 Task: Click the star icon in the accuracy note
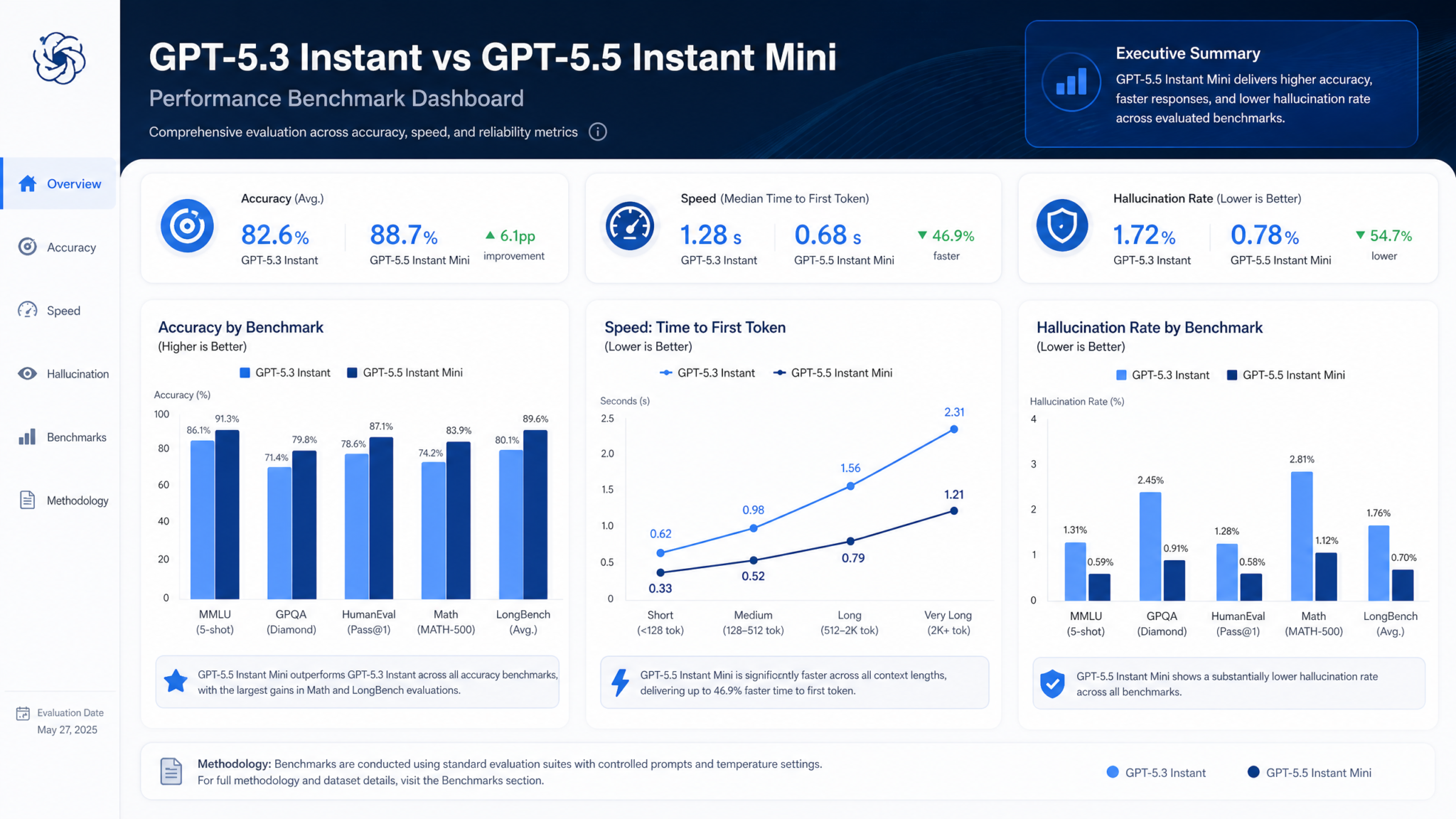(176, 681)
